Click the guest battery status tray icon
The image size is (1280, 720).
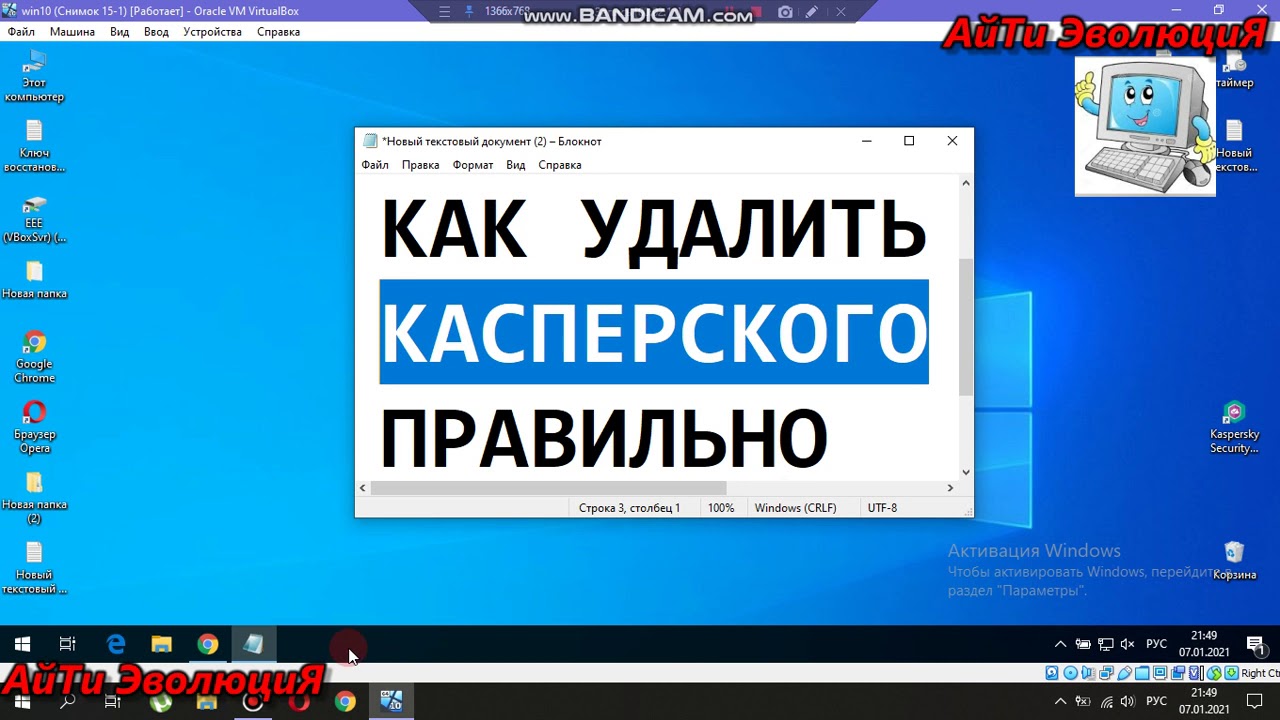click(x=1083, y=644)
